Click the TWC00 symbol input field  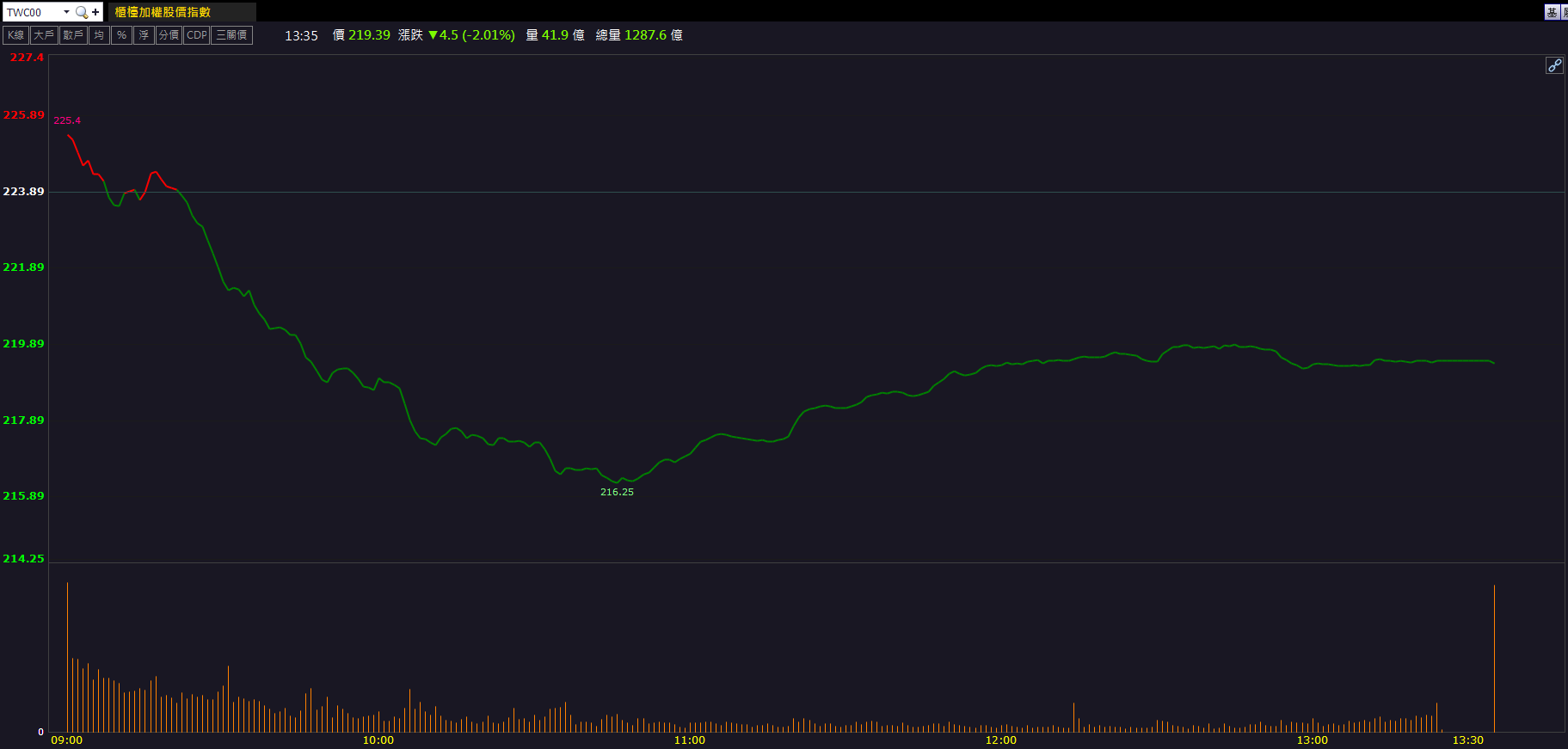(32, 12)
